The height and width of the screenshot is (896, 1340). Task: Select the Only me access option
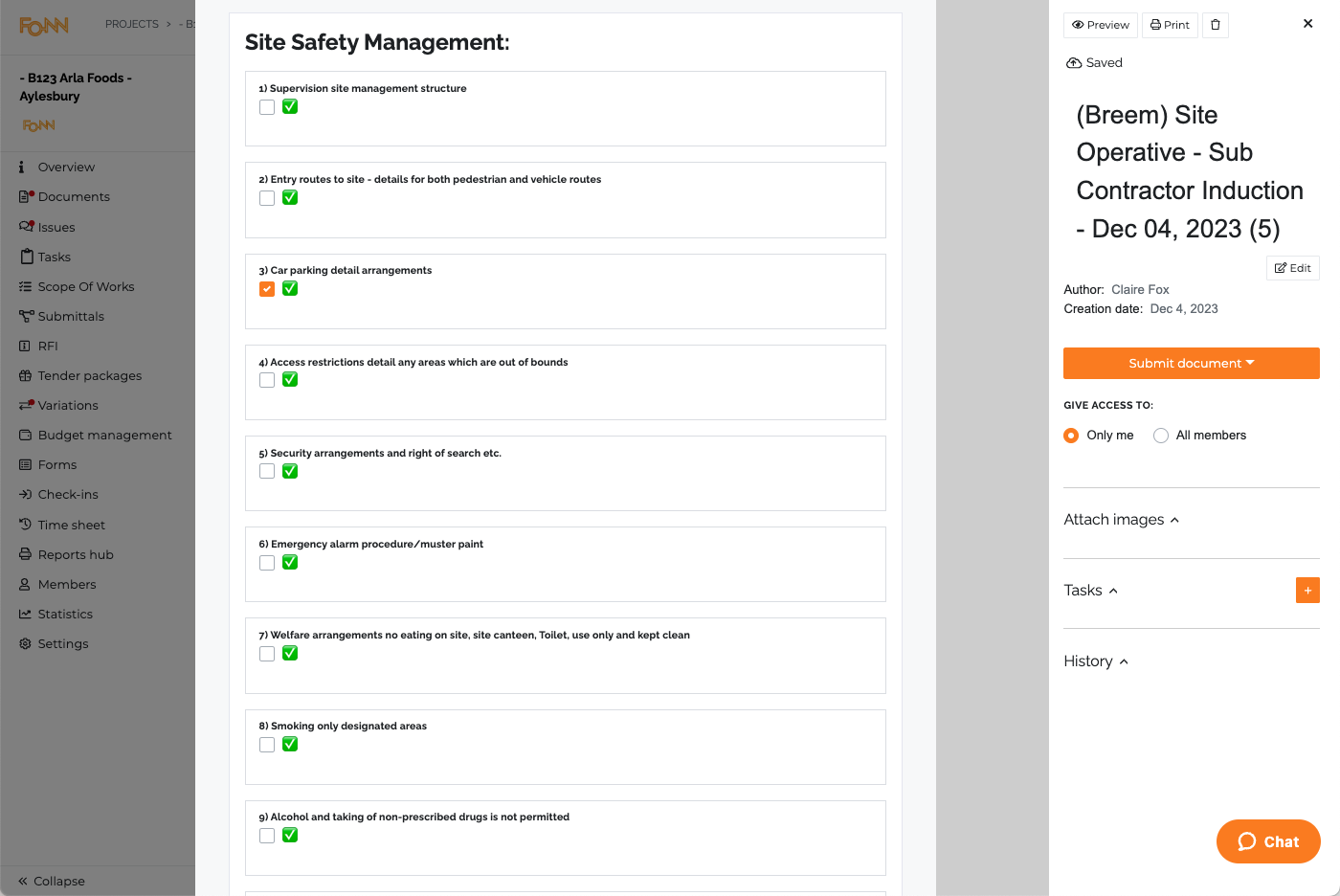click(x=1071, y=436)
